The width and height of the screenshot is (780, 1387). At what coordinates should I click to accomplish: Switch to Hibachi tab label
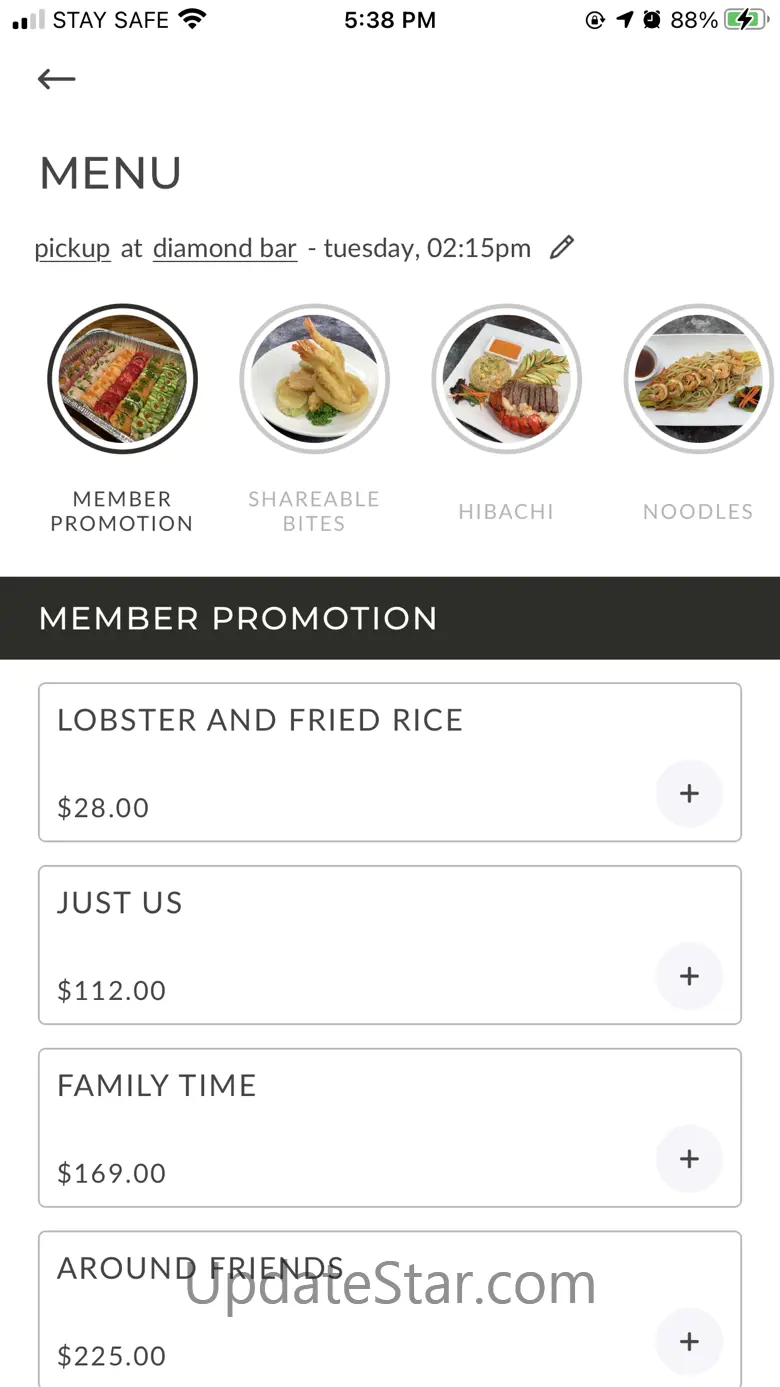tap(506, 512)
